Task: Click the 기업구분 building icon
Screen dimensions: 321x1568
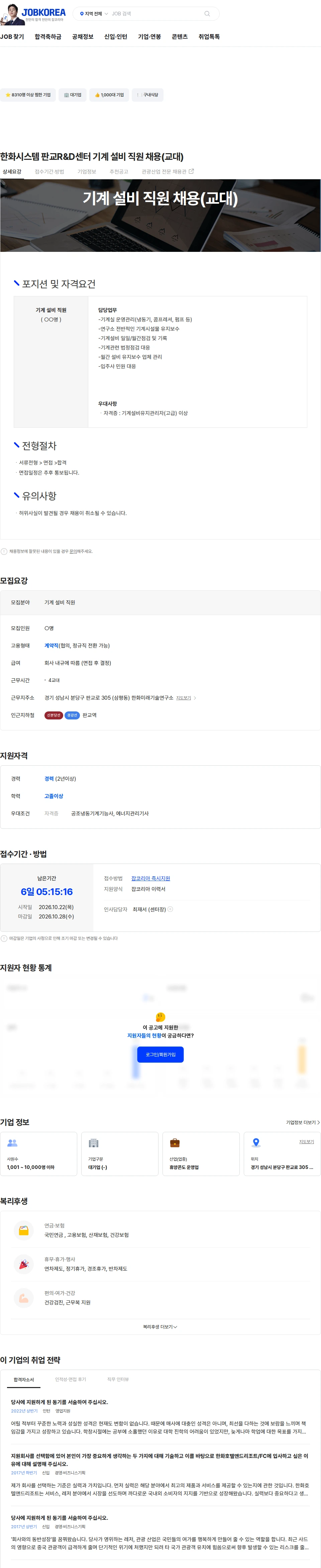Action: tap(94, 1143)
